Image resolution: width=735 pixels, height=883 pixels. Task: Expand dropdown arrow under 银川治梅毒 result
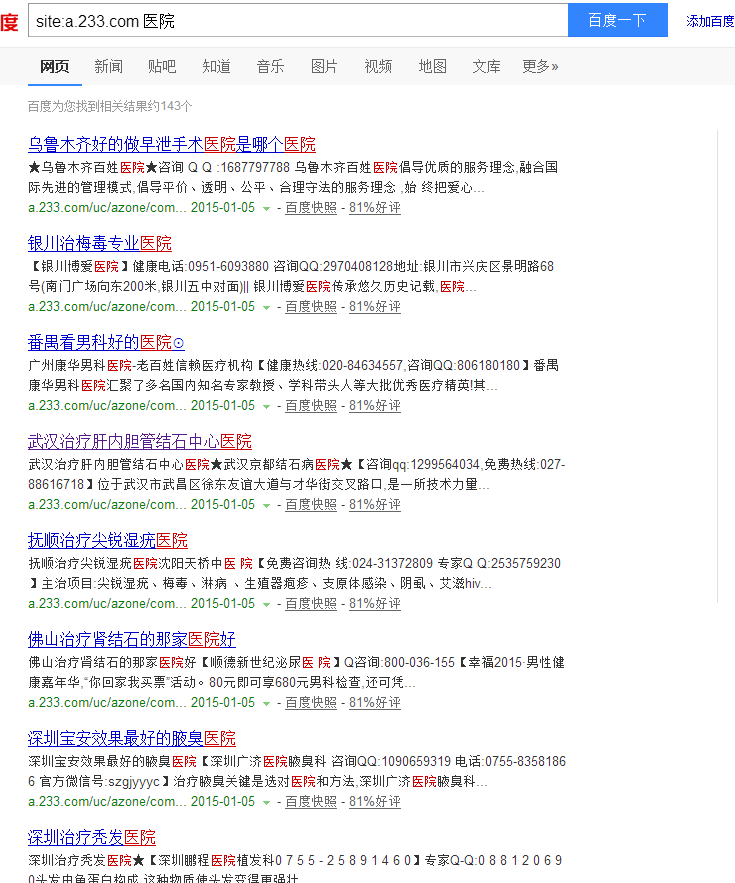pyautogui.click(x=266, y=307)
